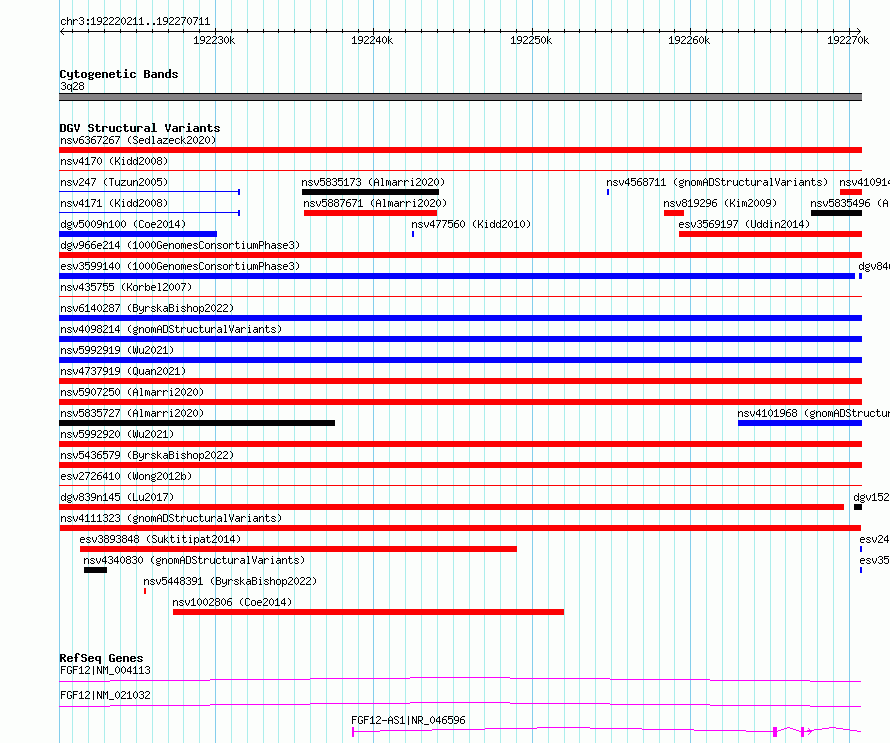Select FGF12|NM_021032 gene label

click(x=106, y=695)
